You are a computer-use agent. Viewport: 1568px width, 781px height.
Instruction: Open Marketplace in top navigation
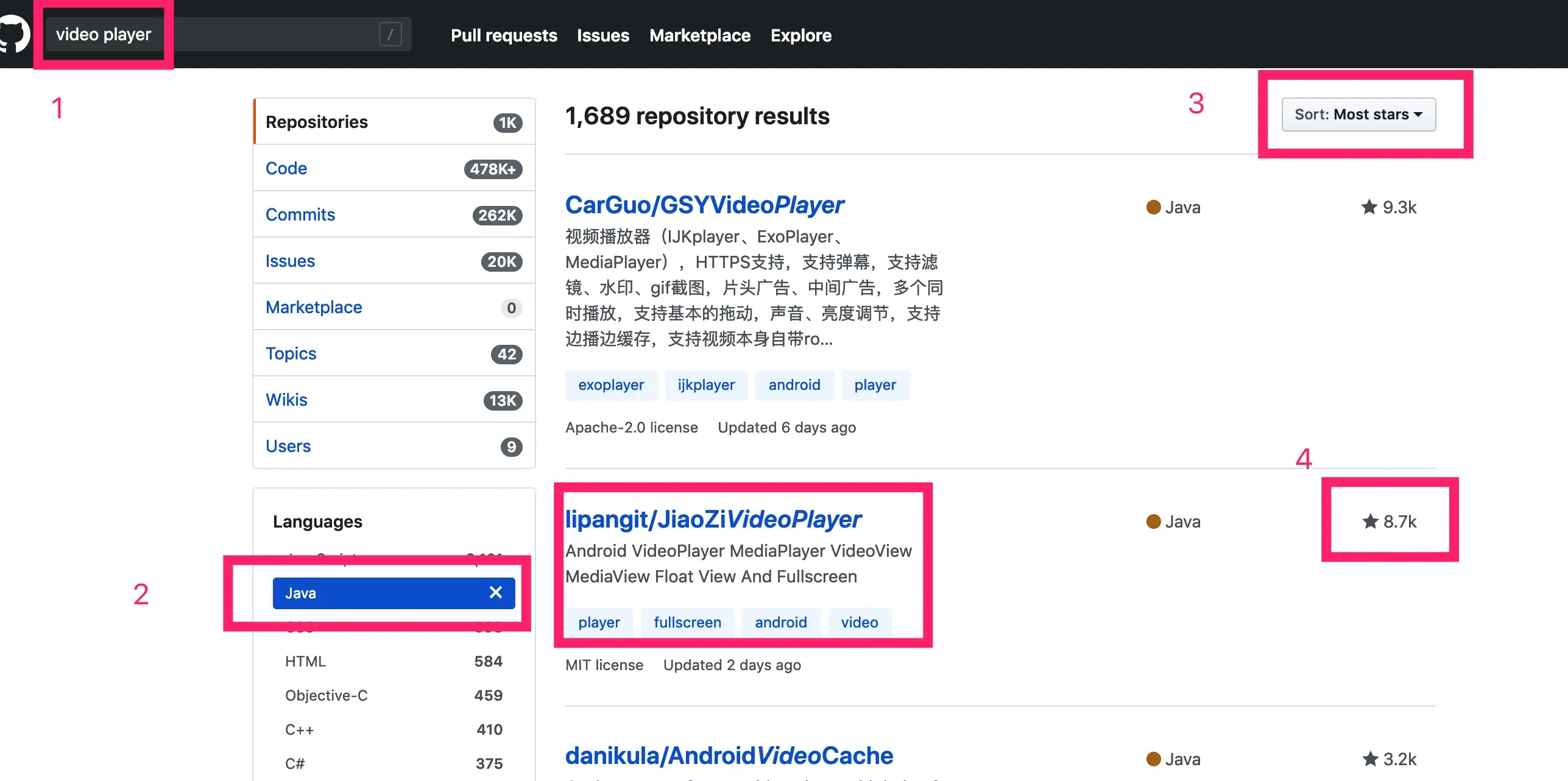[x=699, y=35]
